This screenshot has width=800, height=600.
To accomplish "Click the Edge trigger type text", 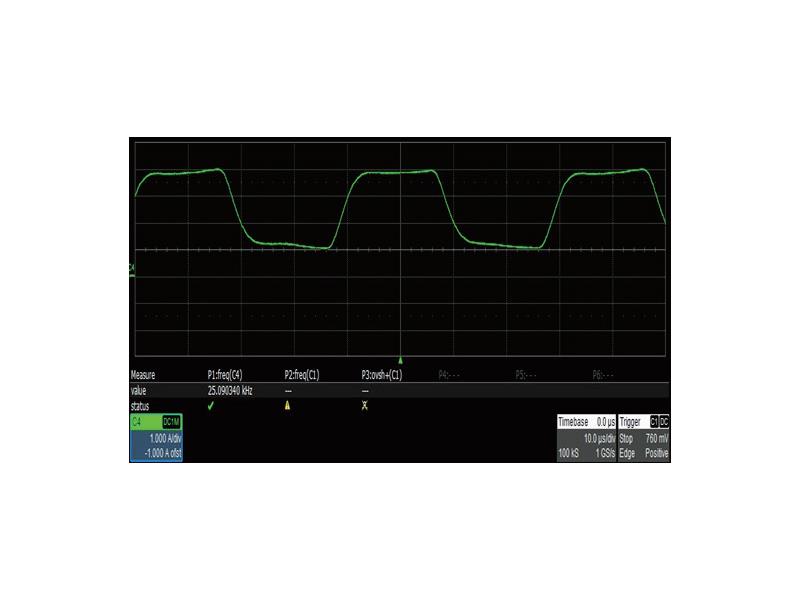I will click(x=627, y=453).
